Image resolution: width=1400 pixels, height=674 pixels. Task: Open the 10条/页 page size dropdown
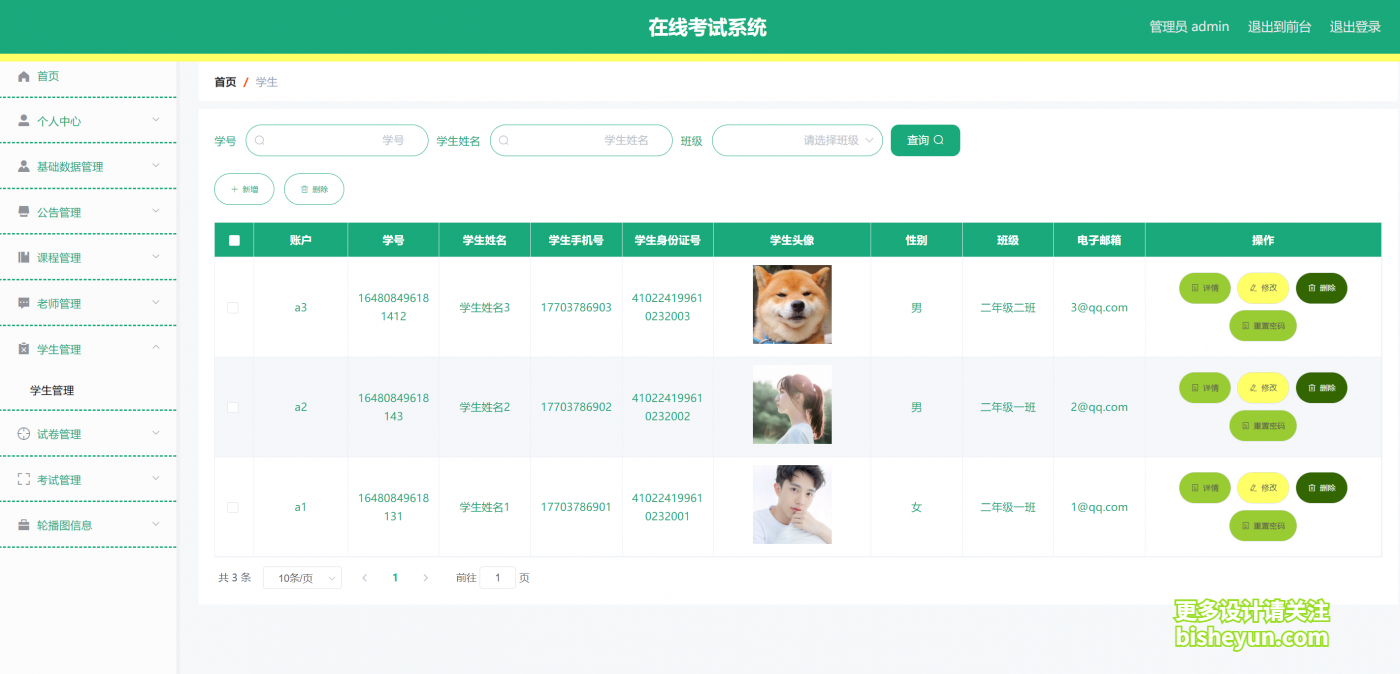[302, 578]
